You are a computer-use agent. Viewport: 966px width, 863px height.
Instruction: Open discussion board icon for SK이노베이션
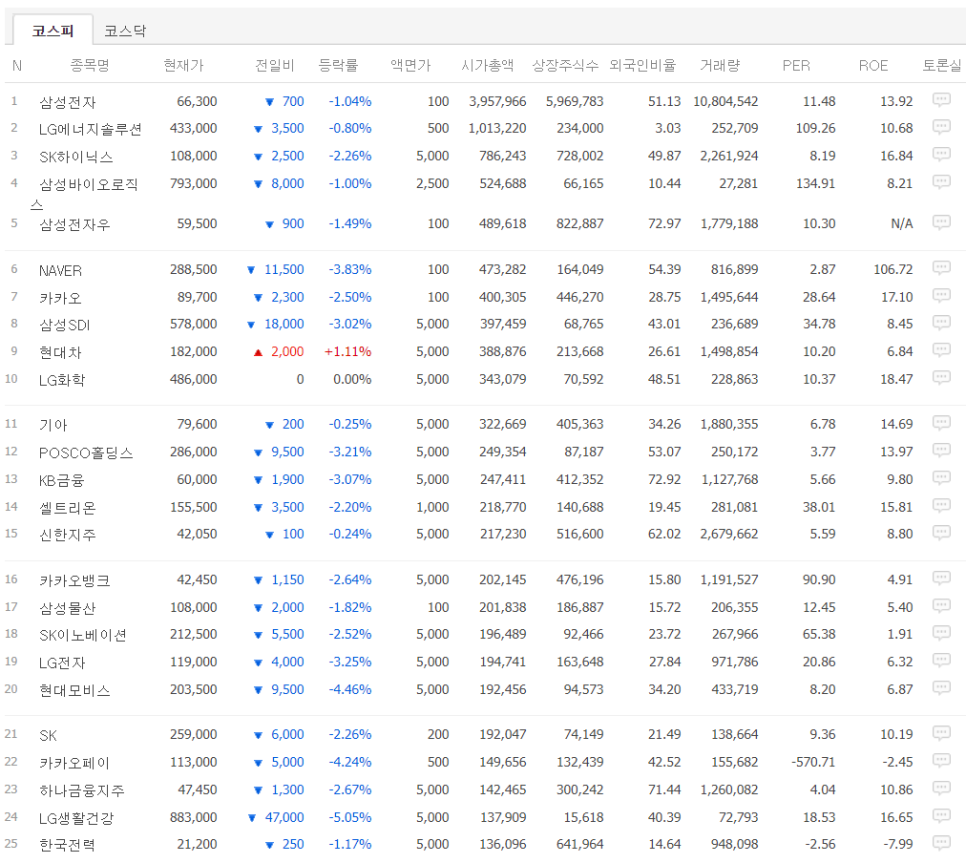pyautogui.click(x=941, y=633)
